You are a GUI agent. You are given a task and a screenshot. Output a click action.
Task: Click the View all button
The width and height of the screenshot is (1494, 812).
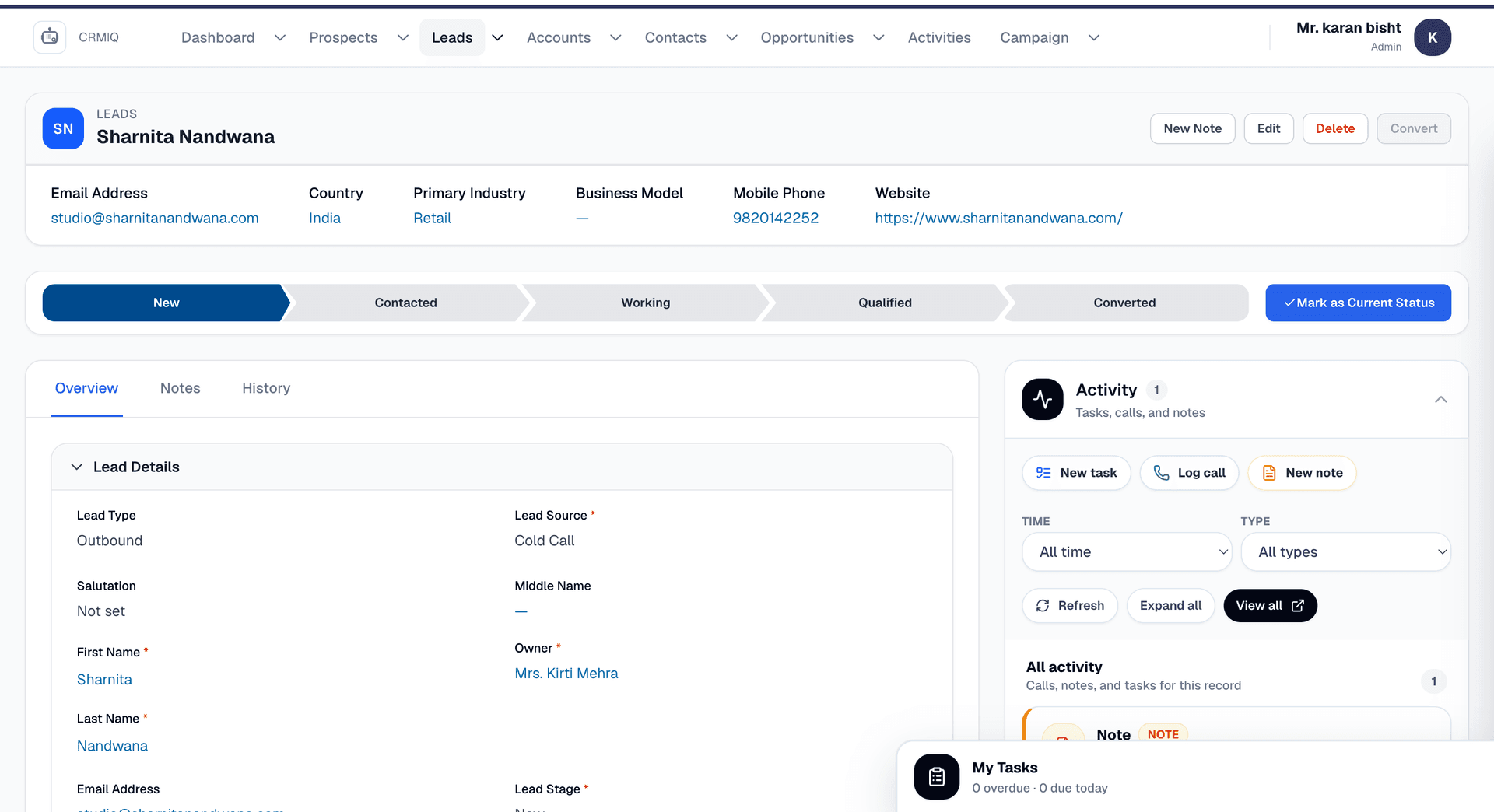click(1270, 606)
